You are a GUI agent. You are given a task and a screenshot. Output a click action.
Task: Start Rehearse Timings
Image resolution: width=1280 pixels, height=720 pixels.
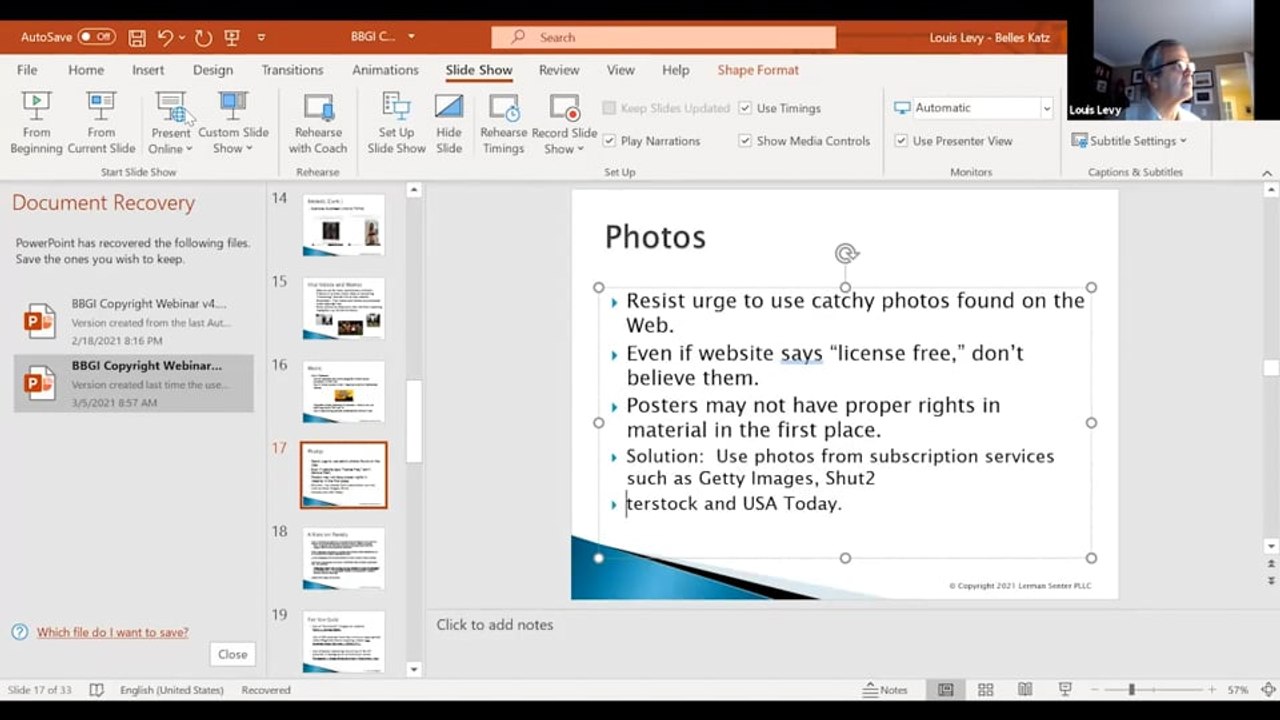pos(503,123)
